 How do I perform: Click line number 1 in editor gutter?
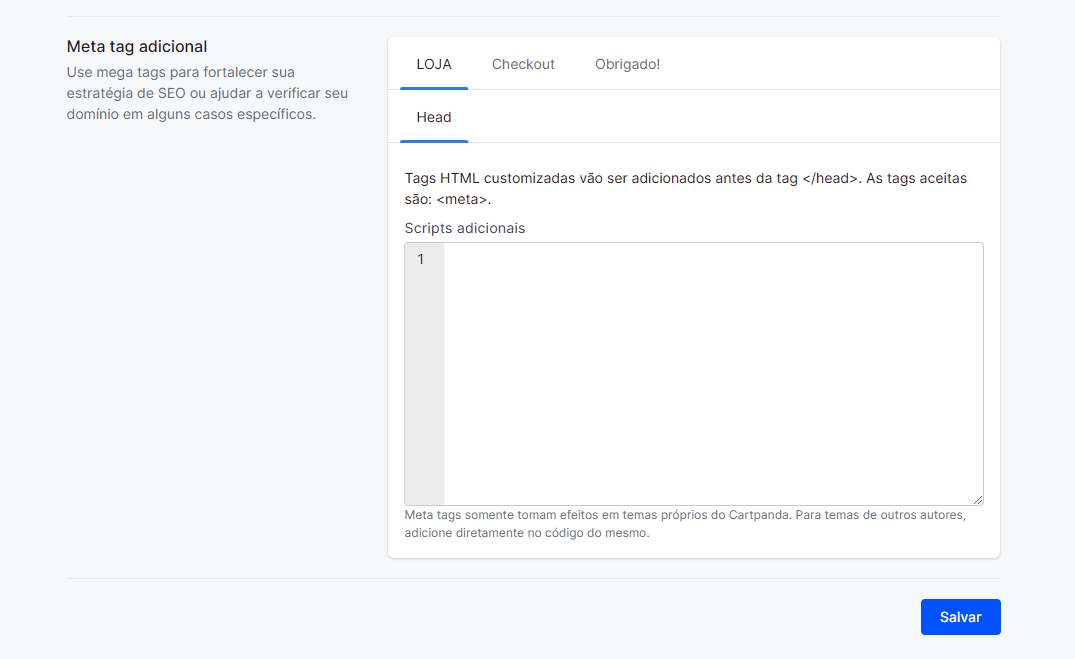tap(421, 260)
